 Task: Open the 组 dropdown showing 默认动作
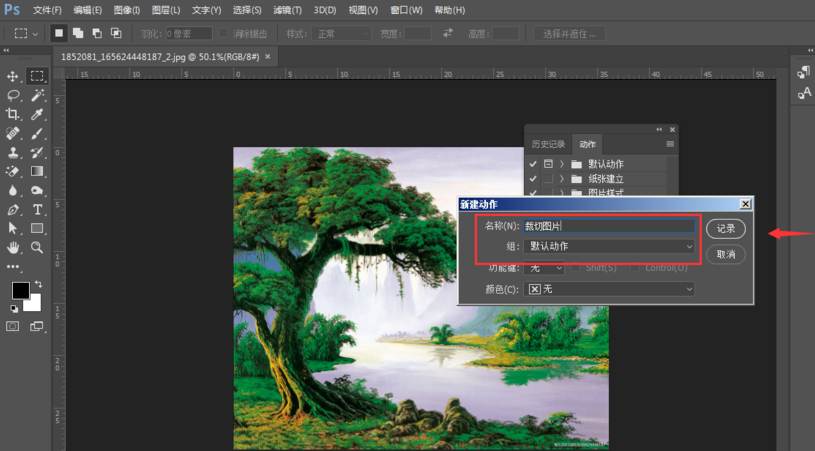(x=610, y=246)
